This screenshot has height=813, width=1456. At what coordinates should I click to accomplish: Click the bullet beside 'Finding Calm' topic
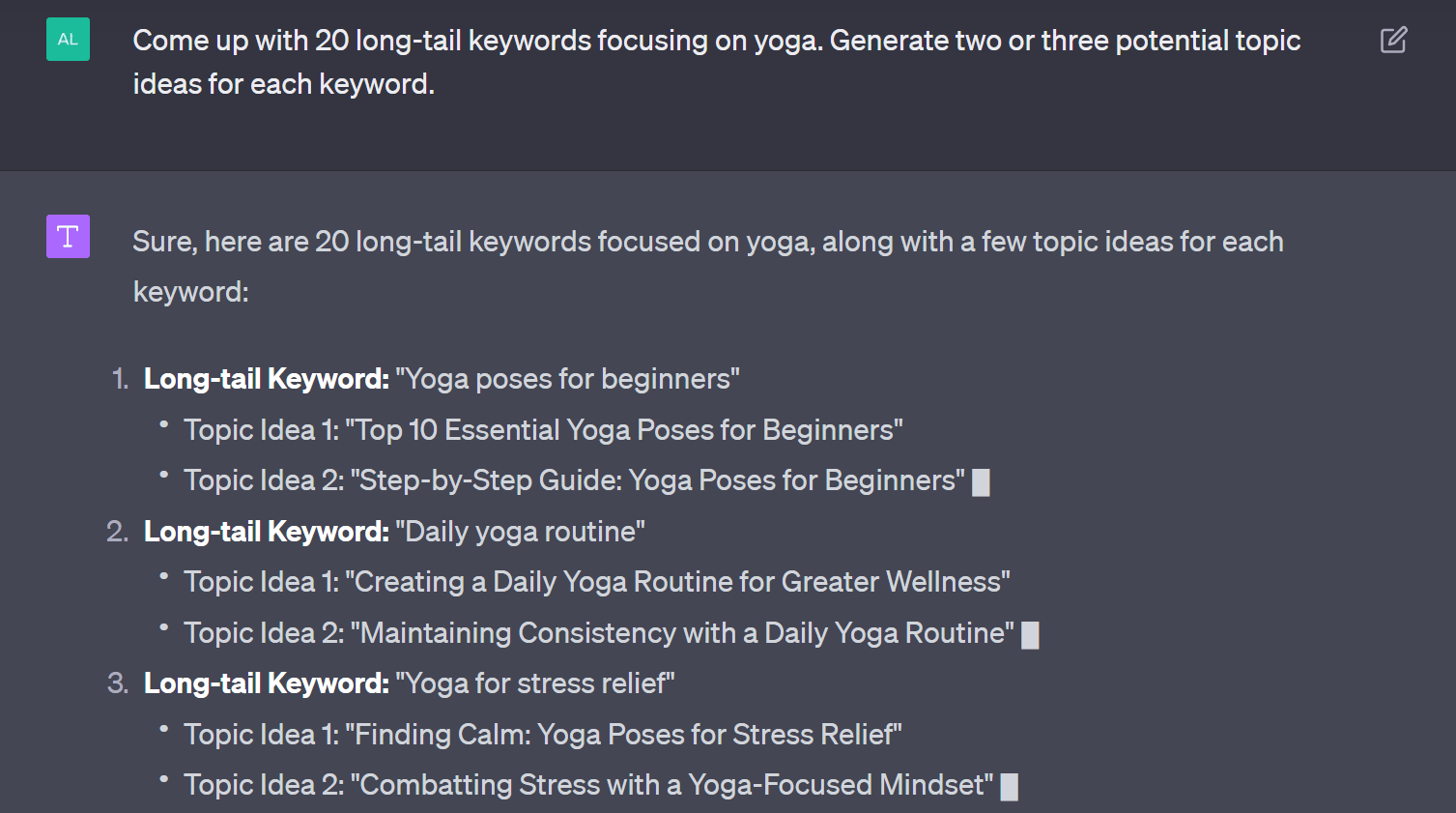pos(164,727)
